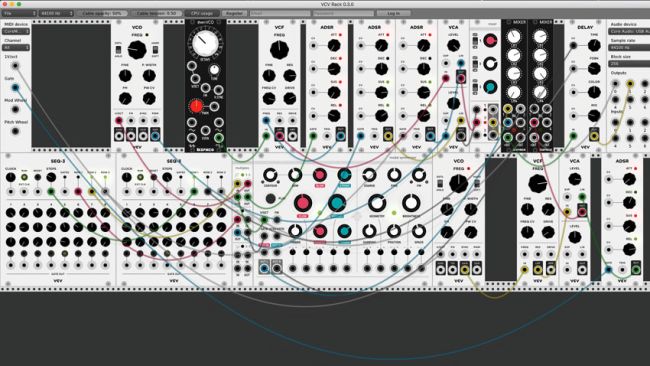Click the VCF FREQ cutoff knob

pos(279,49)
